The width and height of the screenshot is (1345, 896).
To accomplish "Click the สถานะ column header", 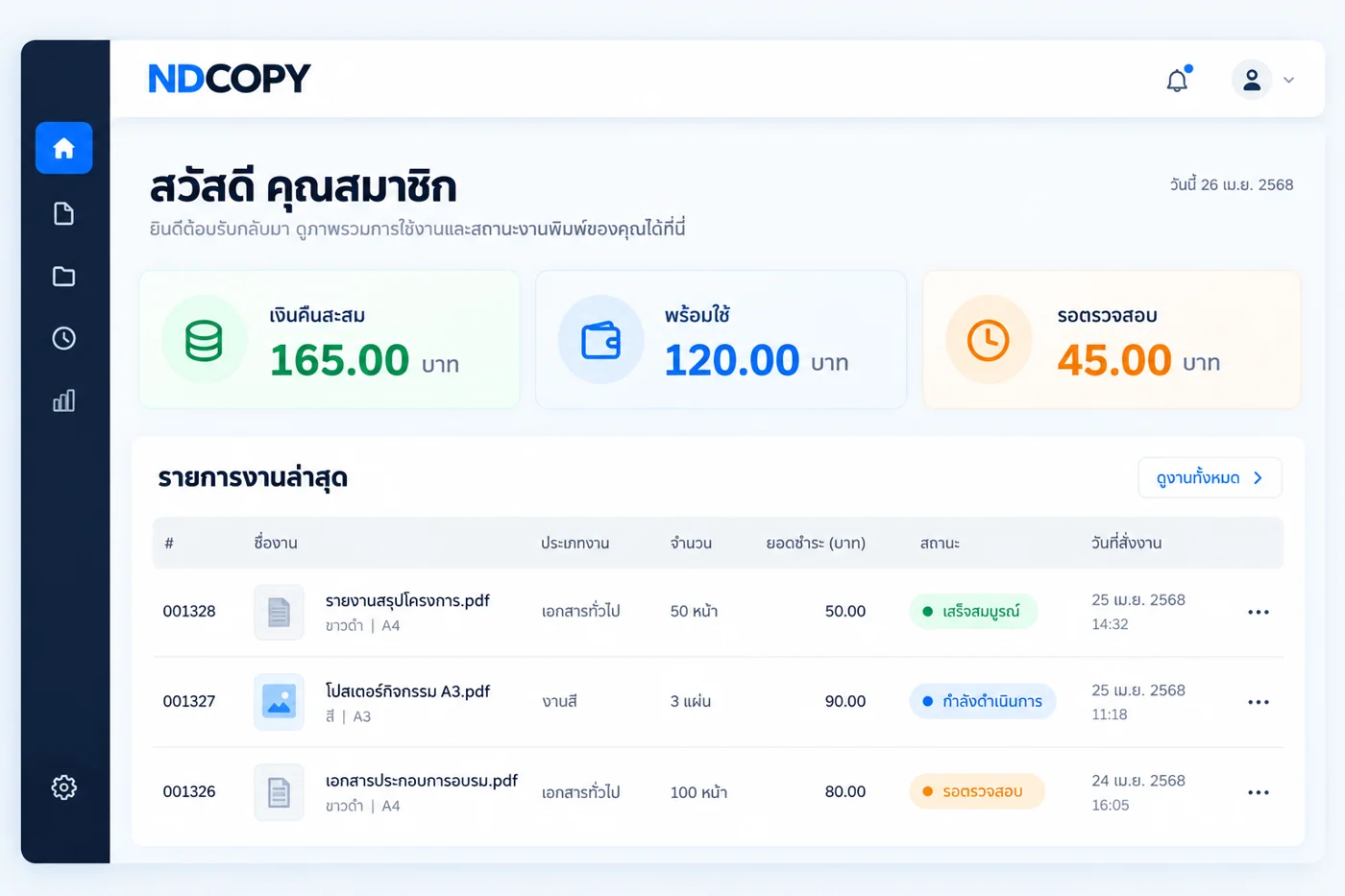I will tap(940, 543).
